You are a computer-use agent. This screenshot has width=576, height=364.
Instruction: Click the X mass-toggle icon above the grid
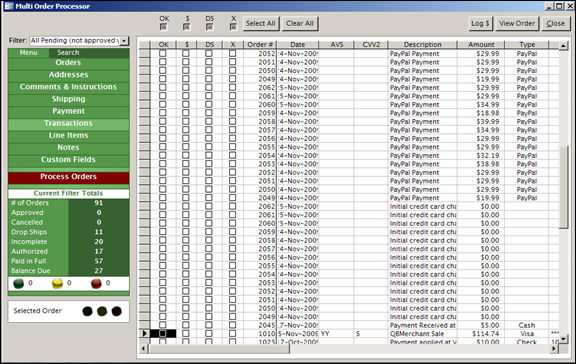tap(233, 27)
